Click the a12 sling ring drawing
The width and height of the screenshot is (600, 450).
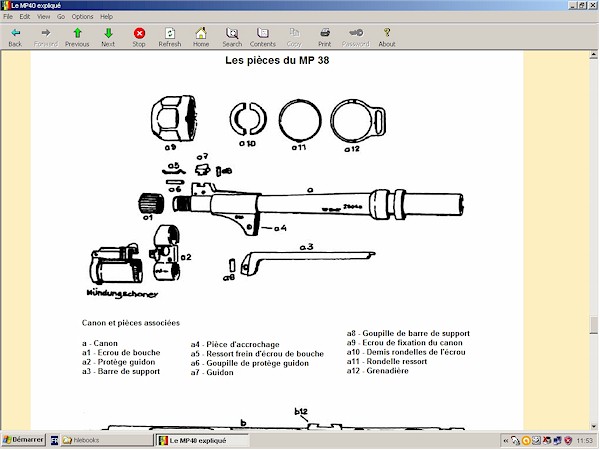358,121
